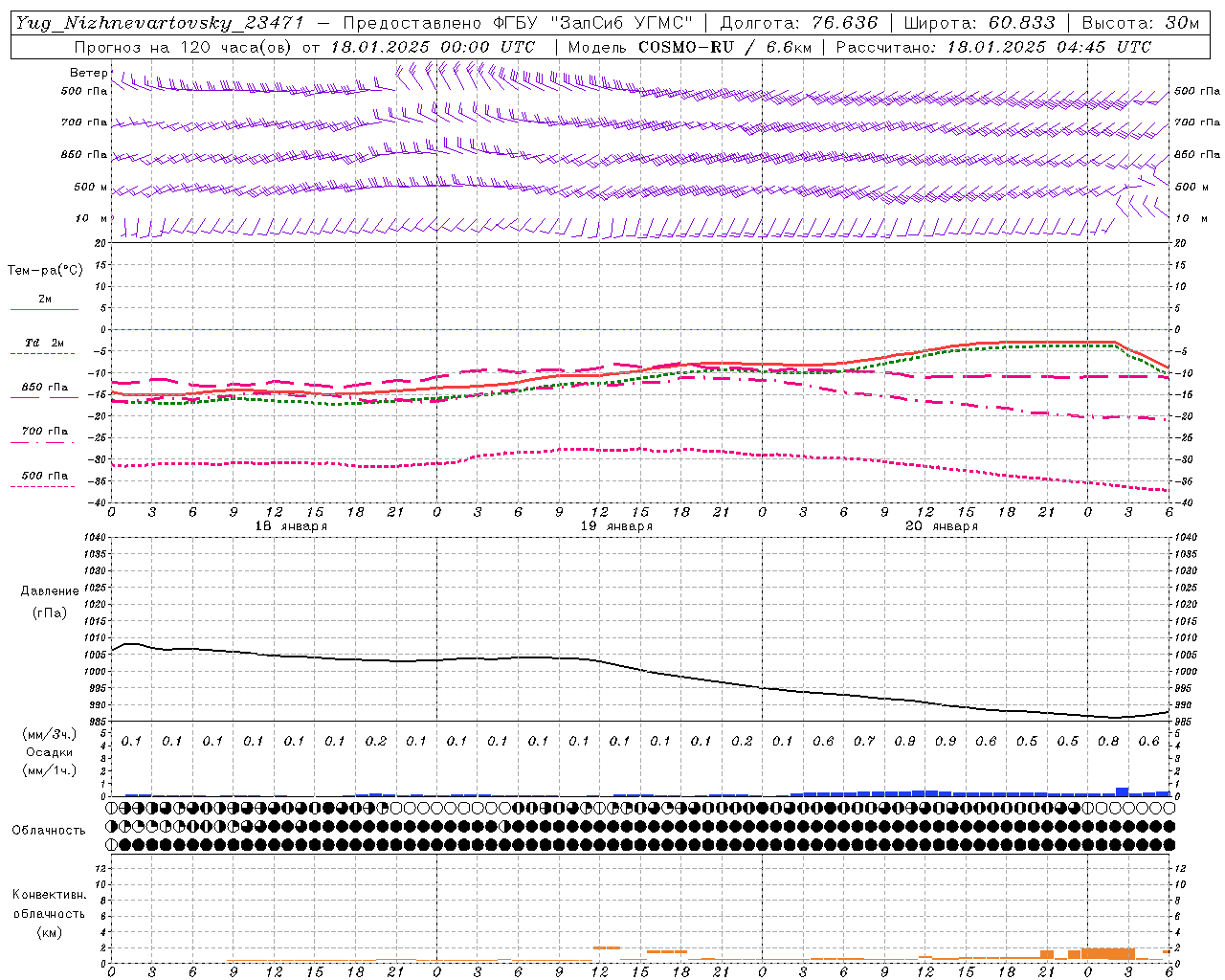
Task: Click the '(км)' unit under convective cloudiness
Action: click(x=49, y=931)
